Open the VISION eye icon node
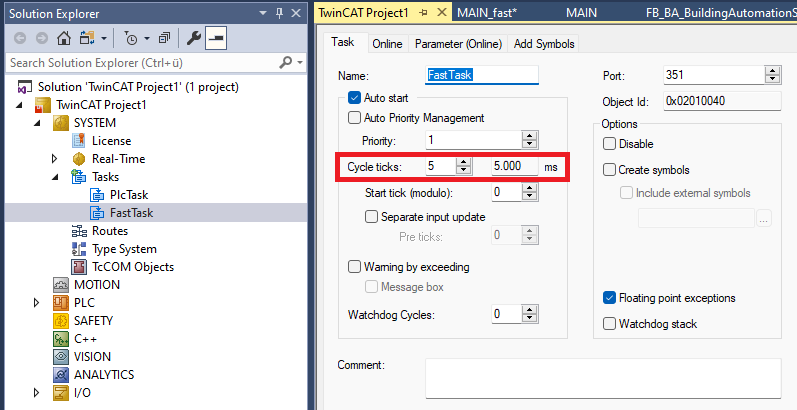The image size is (797, 410). point(60,357)
